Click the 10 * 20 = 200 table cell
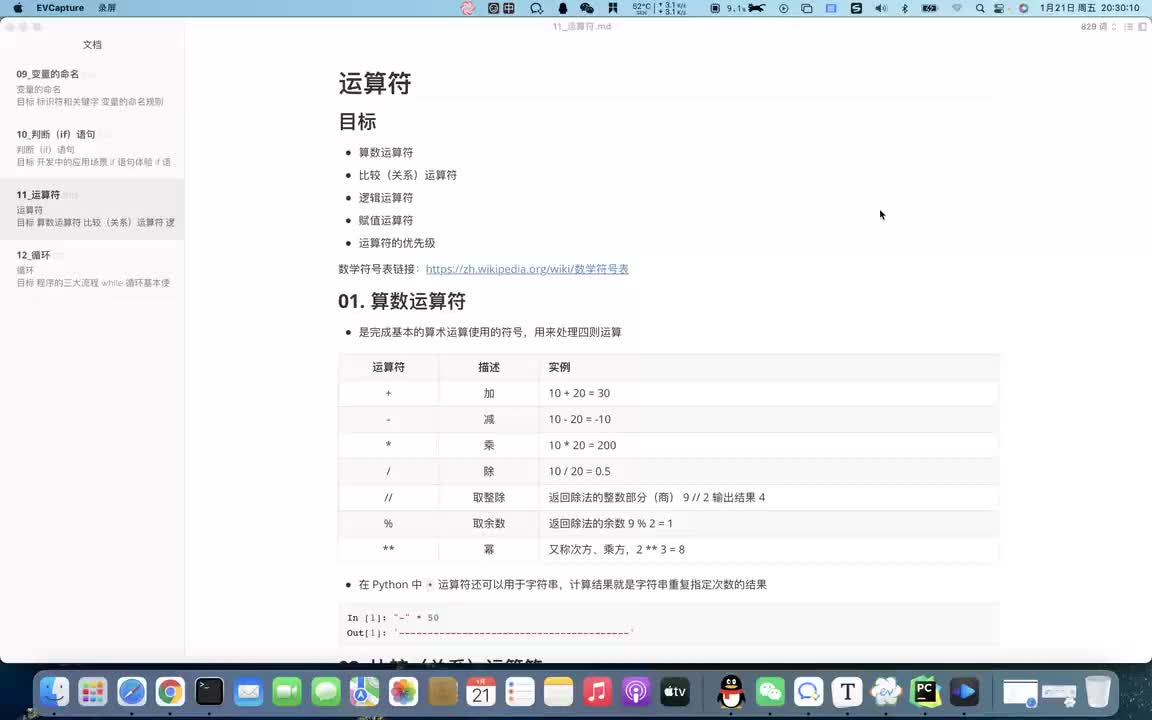Screen dimensions: 1152x720 tap(768, 445)
